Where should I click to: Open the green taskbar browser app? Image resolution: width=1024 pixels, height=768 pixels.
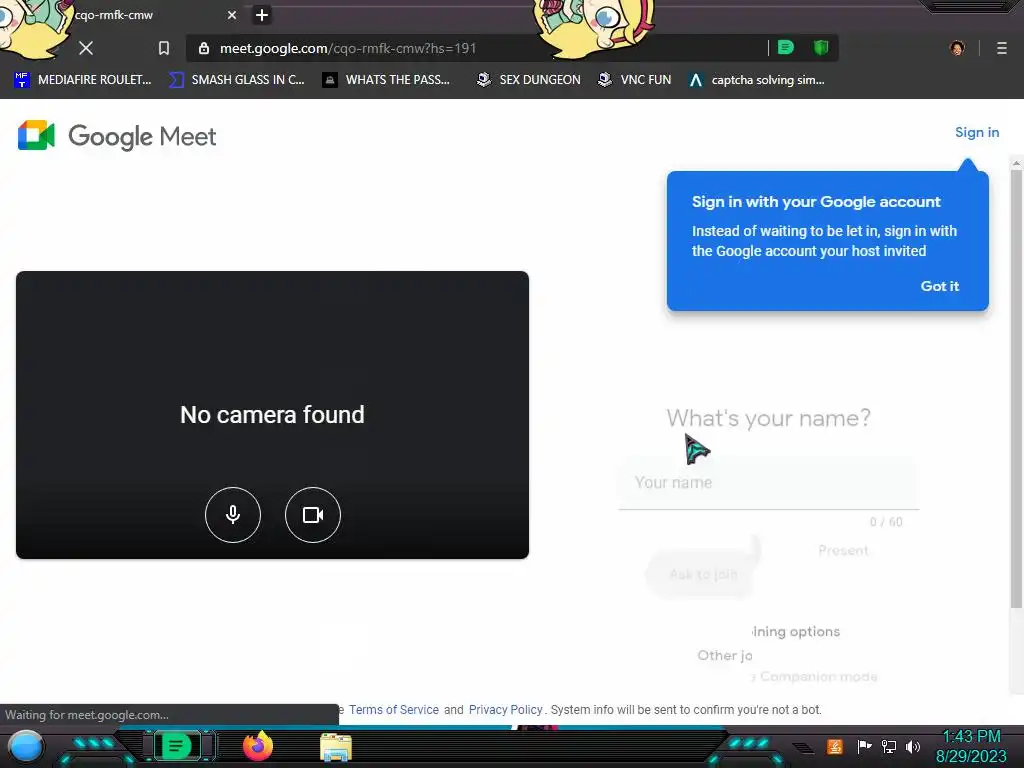[x=176, y=746]
